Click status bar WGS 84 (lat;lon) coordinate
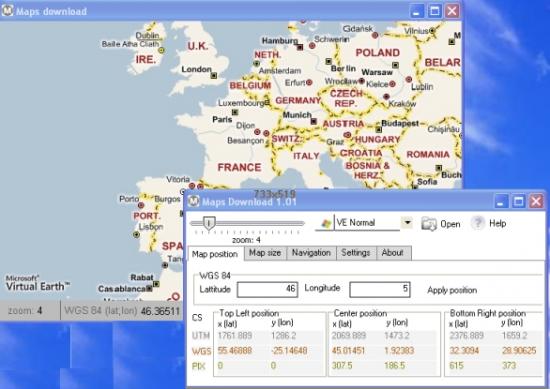This screenshot has width=550, height=389. (122, 311)
